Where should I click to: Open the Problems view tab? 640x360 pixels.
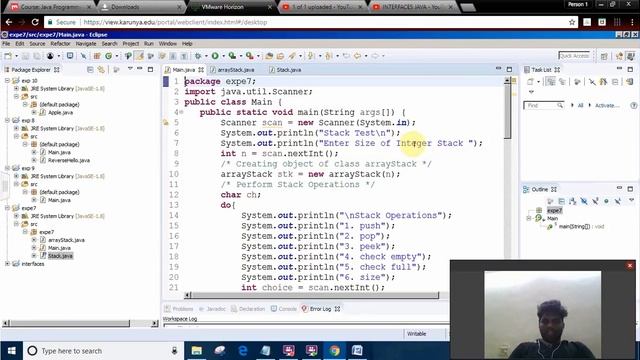click(179, 309)
